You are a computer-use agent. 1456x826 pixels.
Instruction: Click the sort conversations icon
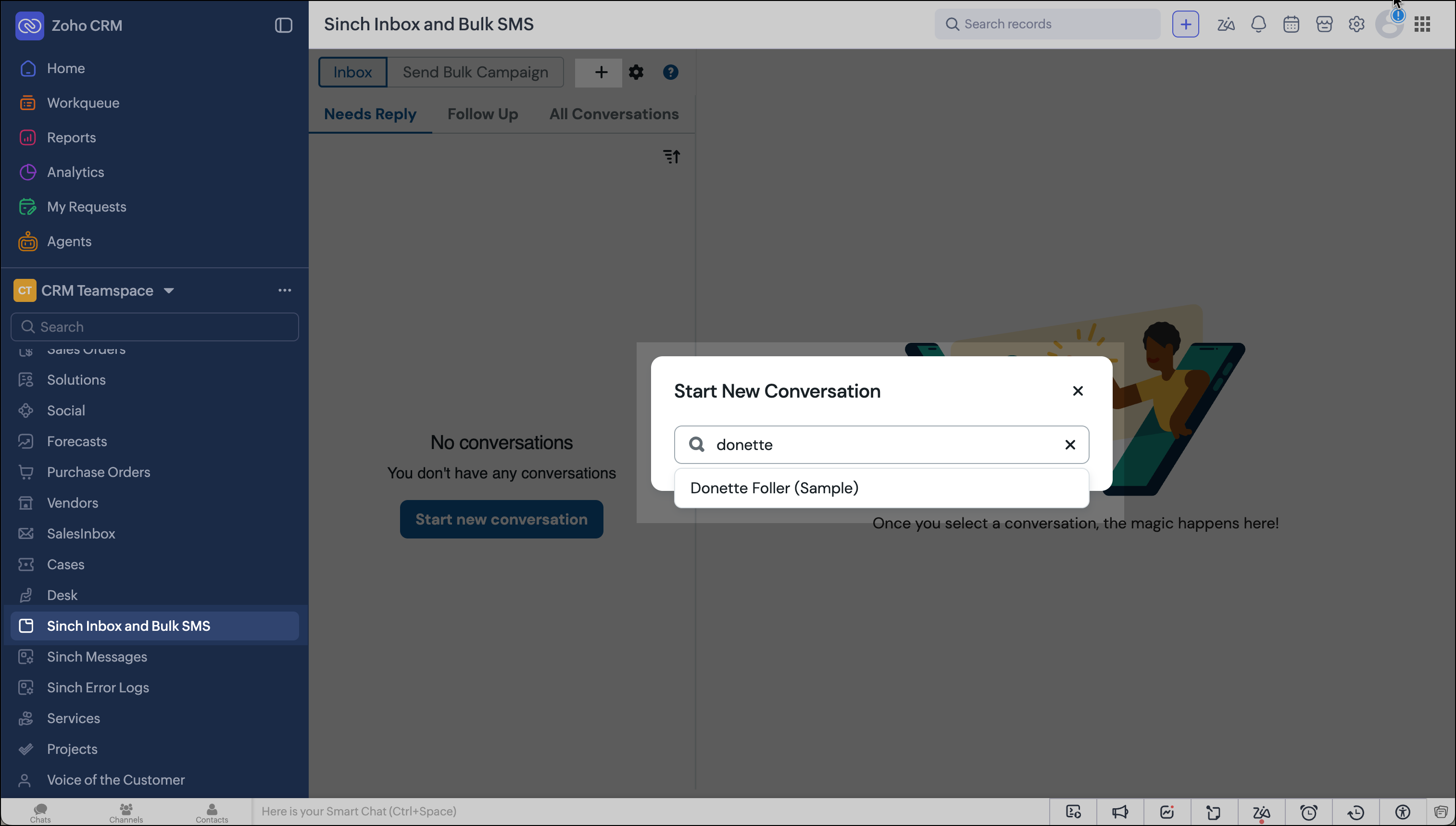(x=672, y=156)
